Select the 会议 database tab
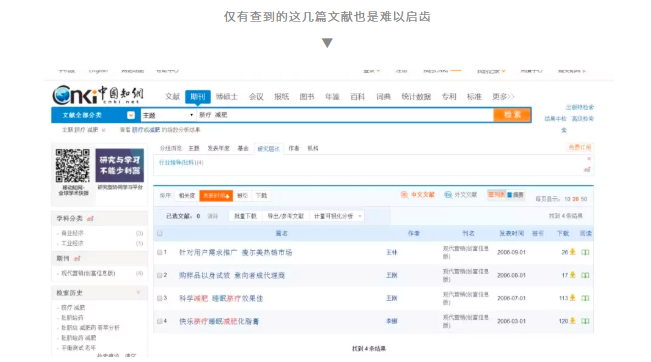This screenshot has width=651, height=362. (x=256, y=97)
